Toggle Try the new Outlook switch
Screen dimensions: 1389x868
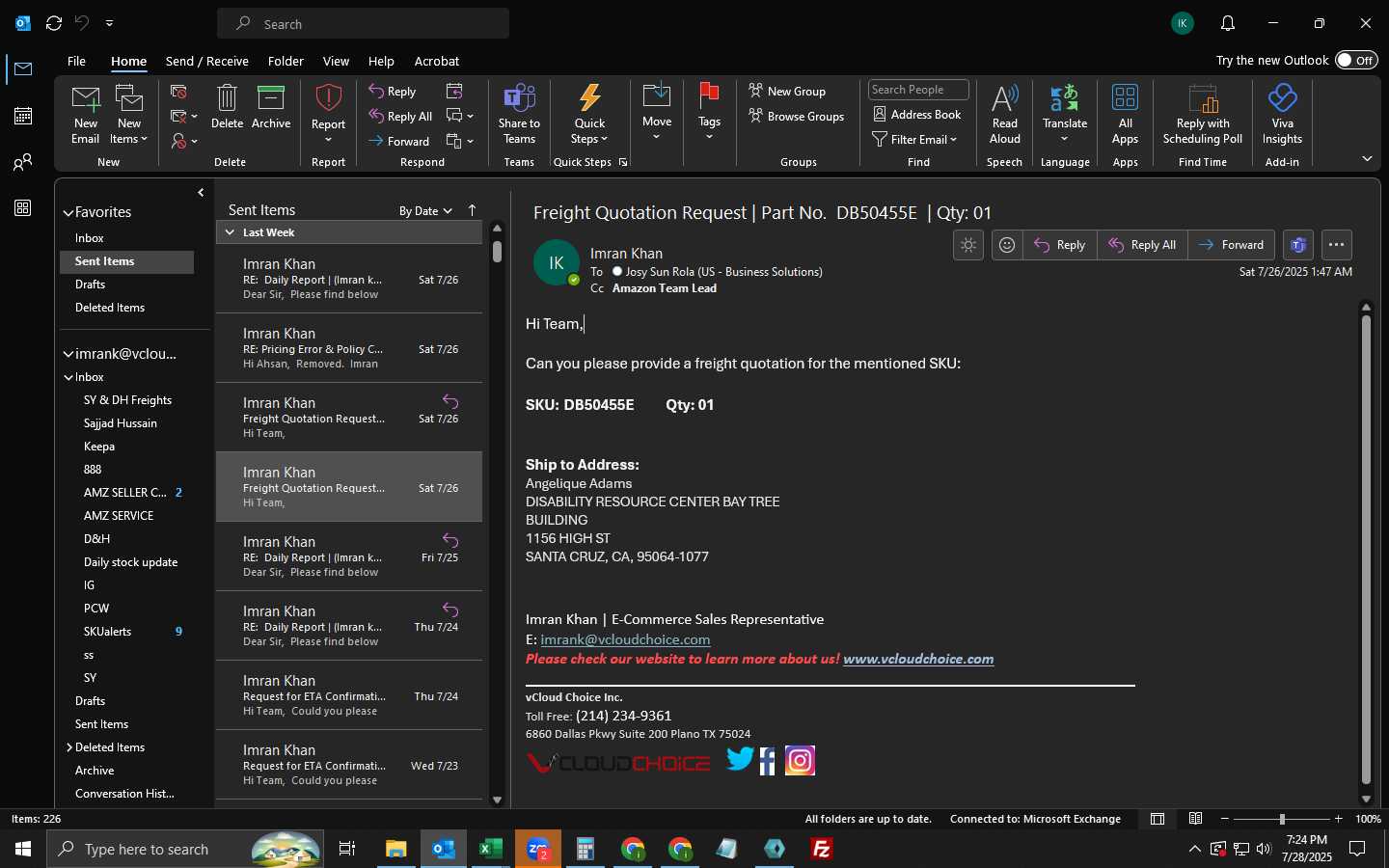point(1356,60)
